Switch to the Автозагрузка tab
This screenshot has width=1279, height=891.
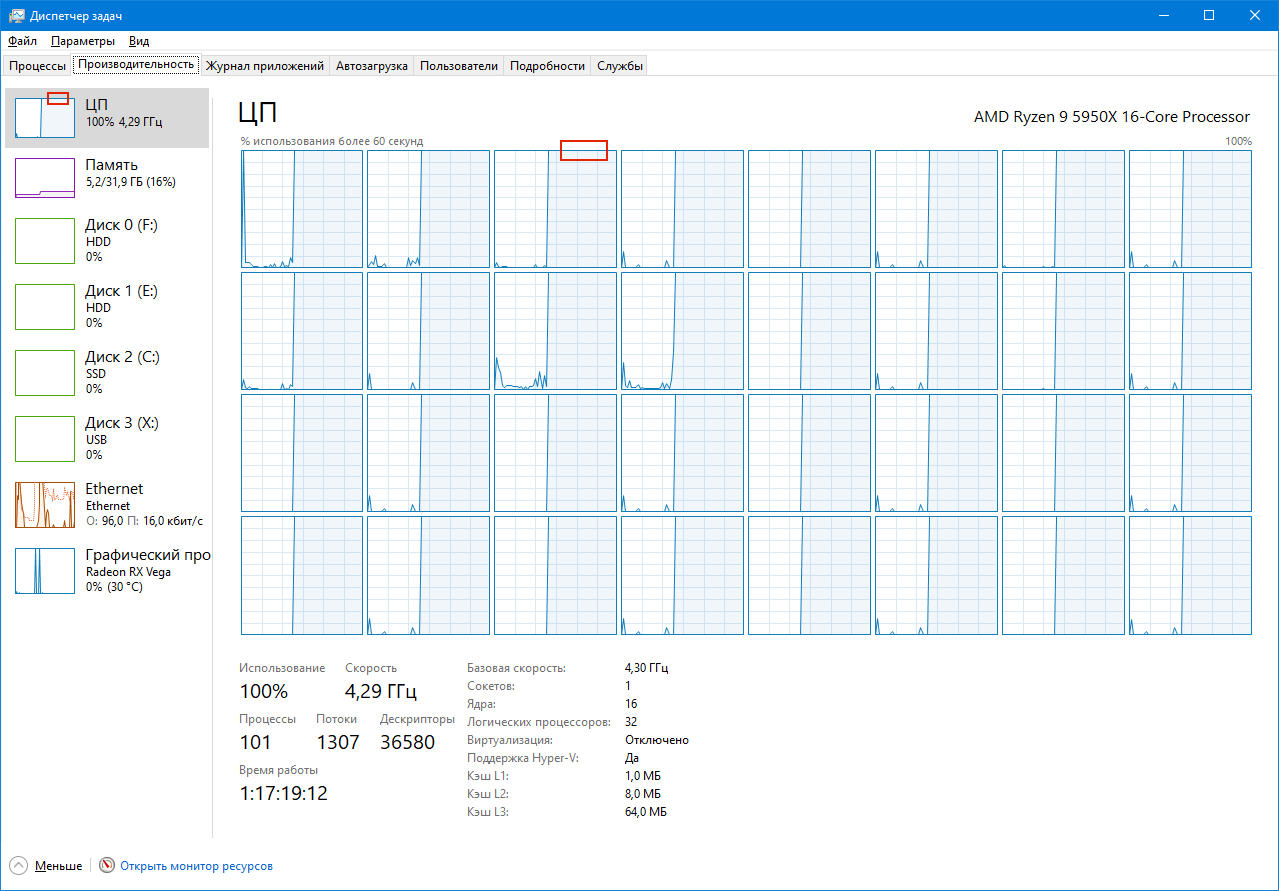pos(372,65)
